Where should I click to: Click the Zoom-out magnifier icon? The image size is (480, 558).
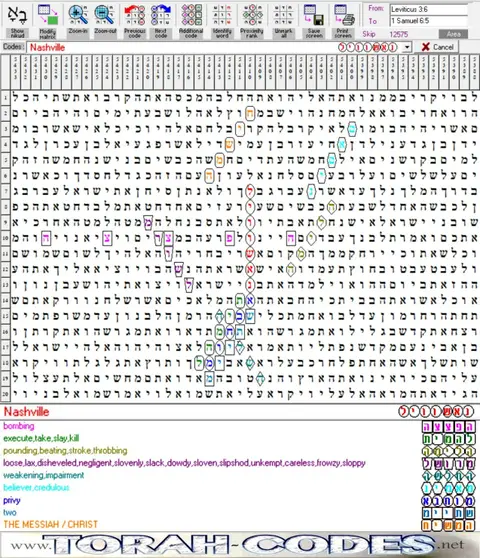click(x=105, y=15)
